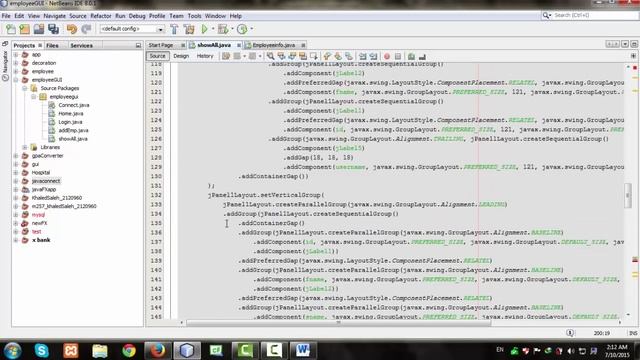Viewport: 640px width, 360px height.
Task: Select the Source view button
Action: click(x=157, y=56)
